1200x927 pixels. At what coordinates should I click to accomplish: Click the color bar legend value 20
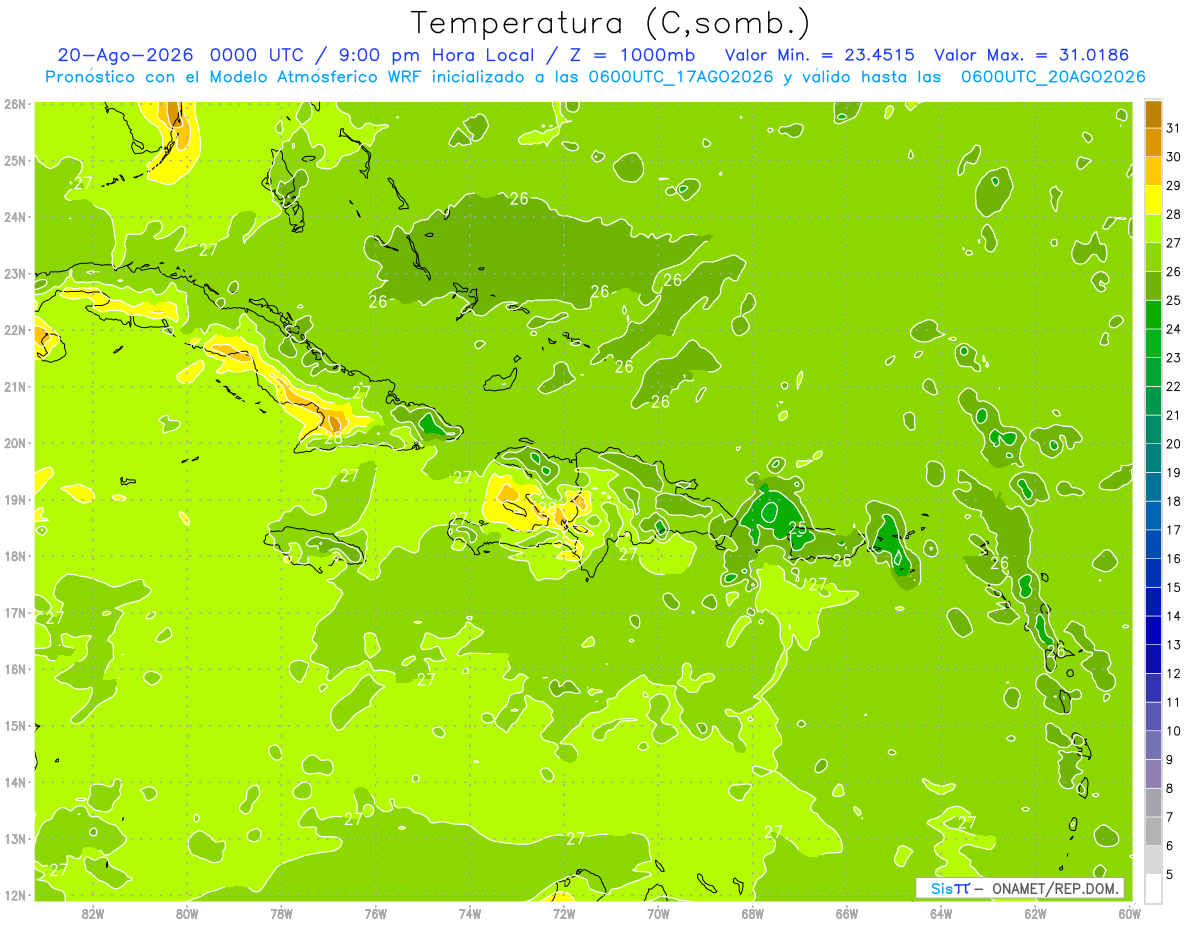tap(1174, 444)
